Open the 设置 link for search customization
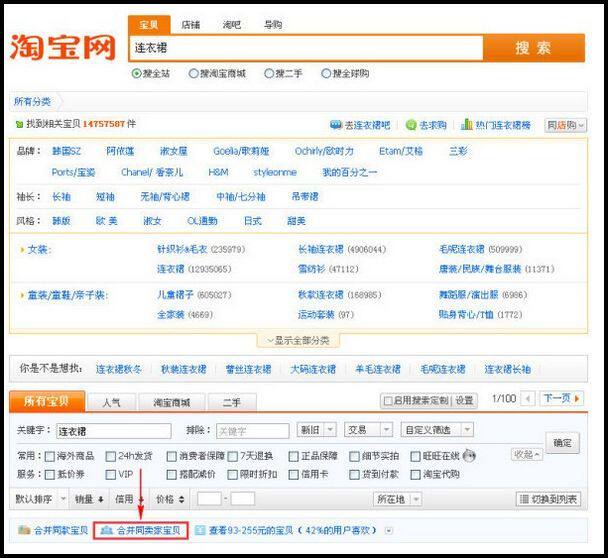Screen dimensions: 608x558 click(x=464, y=400)
